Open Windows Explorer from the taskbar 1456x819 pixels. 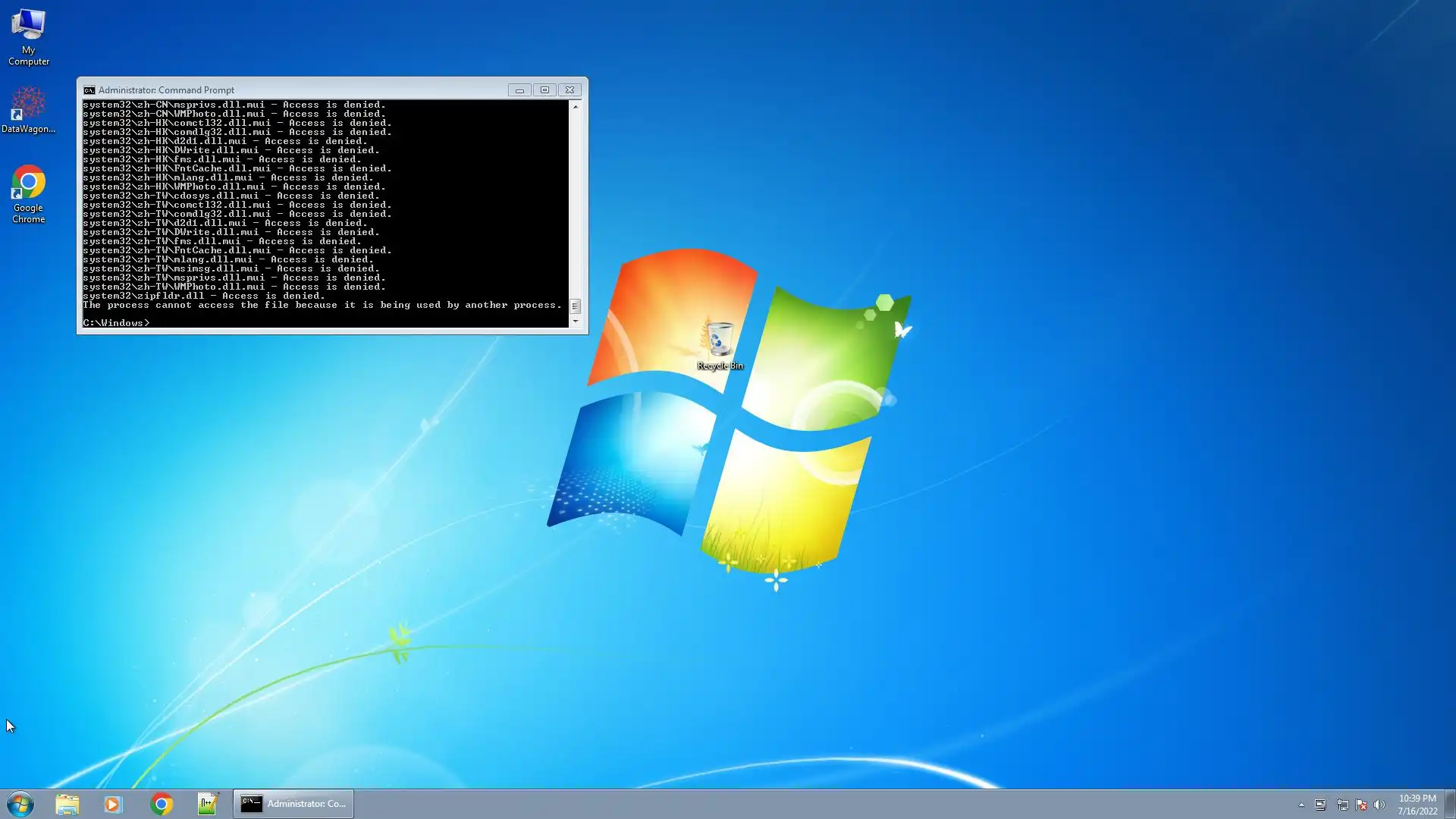[67, 804]
